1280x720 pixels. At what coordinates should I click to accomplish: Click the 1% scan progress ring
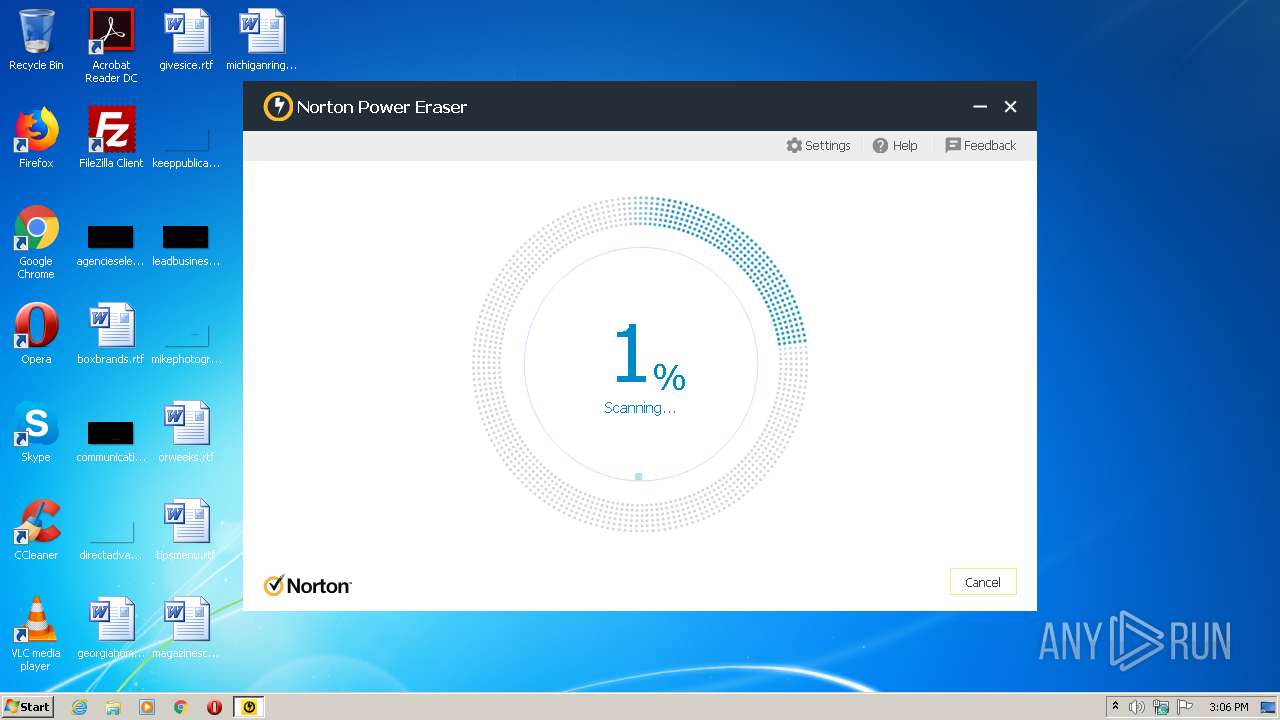pos(640,365)
